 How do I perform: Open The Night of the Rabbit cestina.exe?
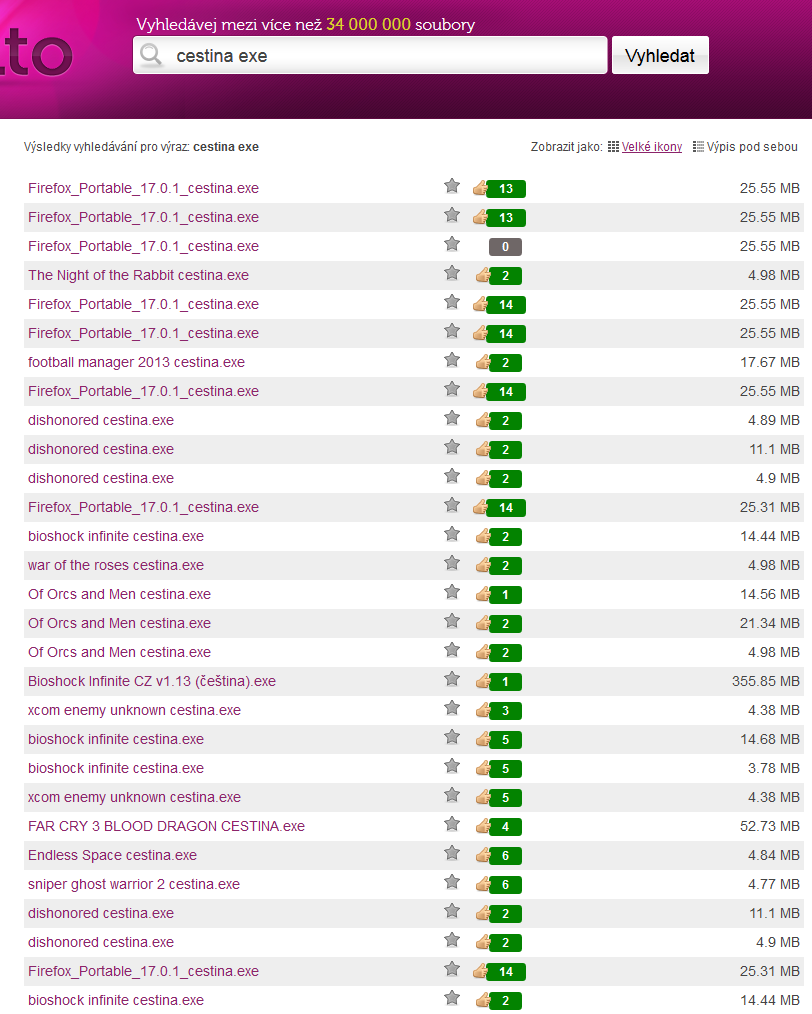pyautogui.click(x=138, y=275)
